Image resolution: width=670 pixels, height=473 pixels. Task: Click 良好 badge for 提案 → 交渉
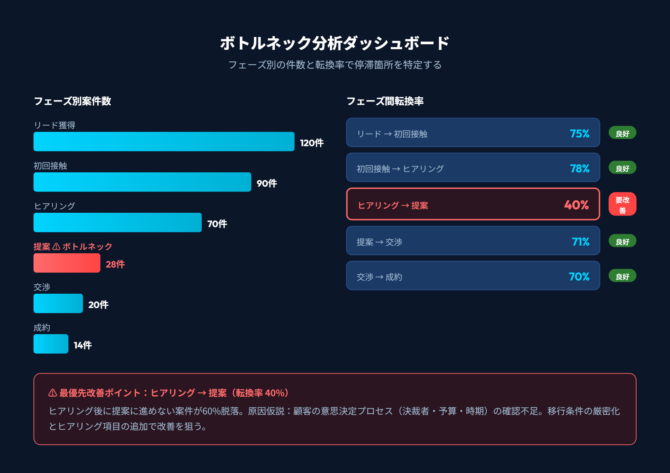click(x=622, y=241)
